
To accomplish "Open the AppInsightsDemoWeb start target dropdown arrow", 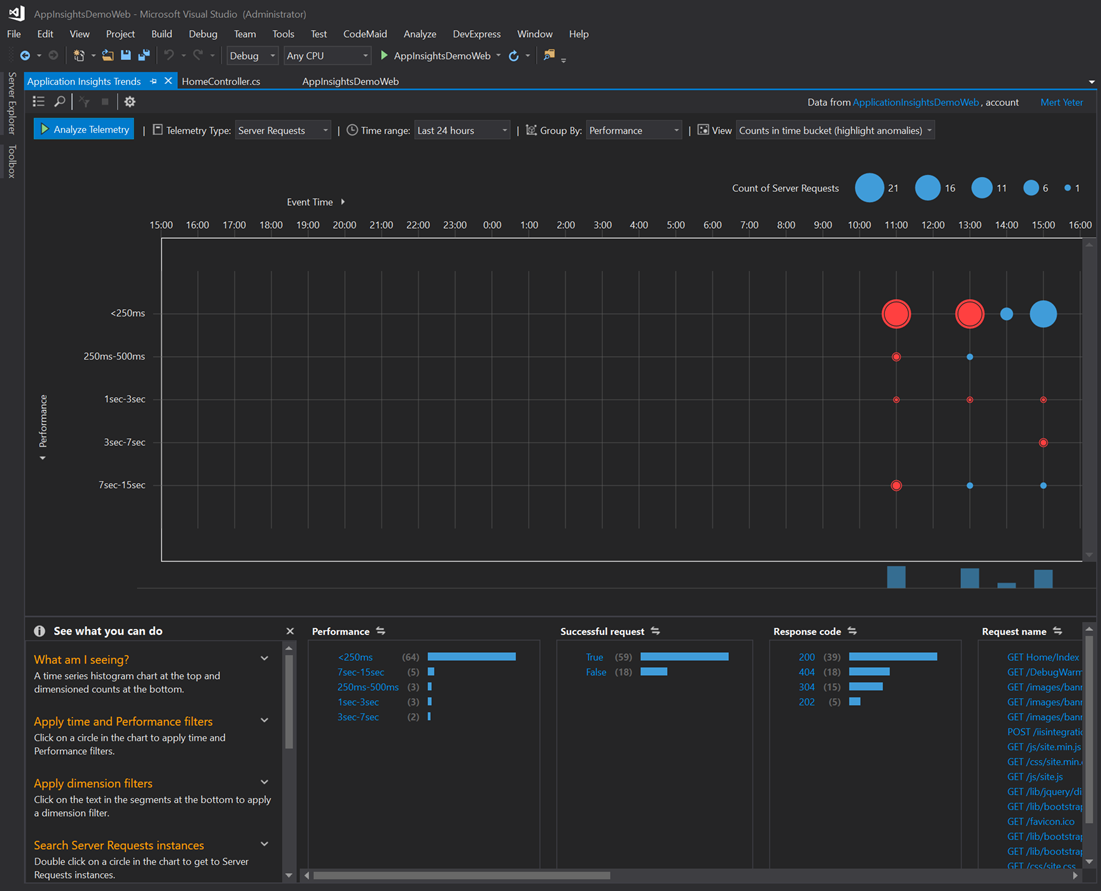I will [499, 55].
